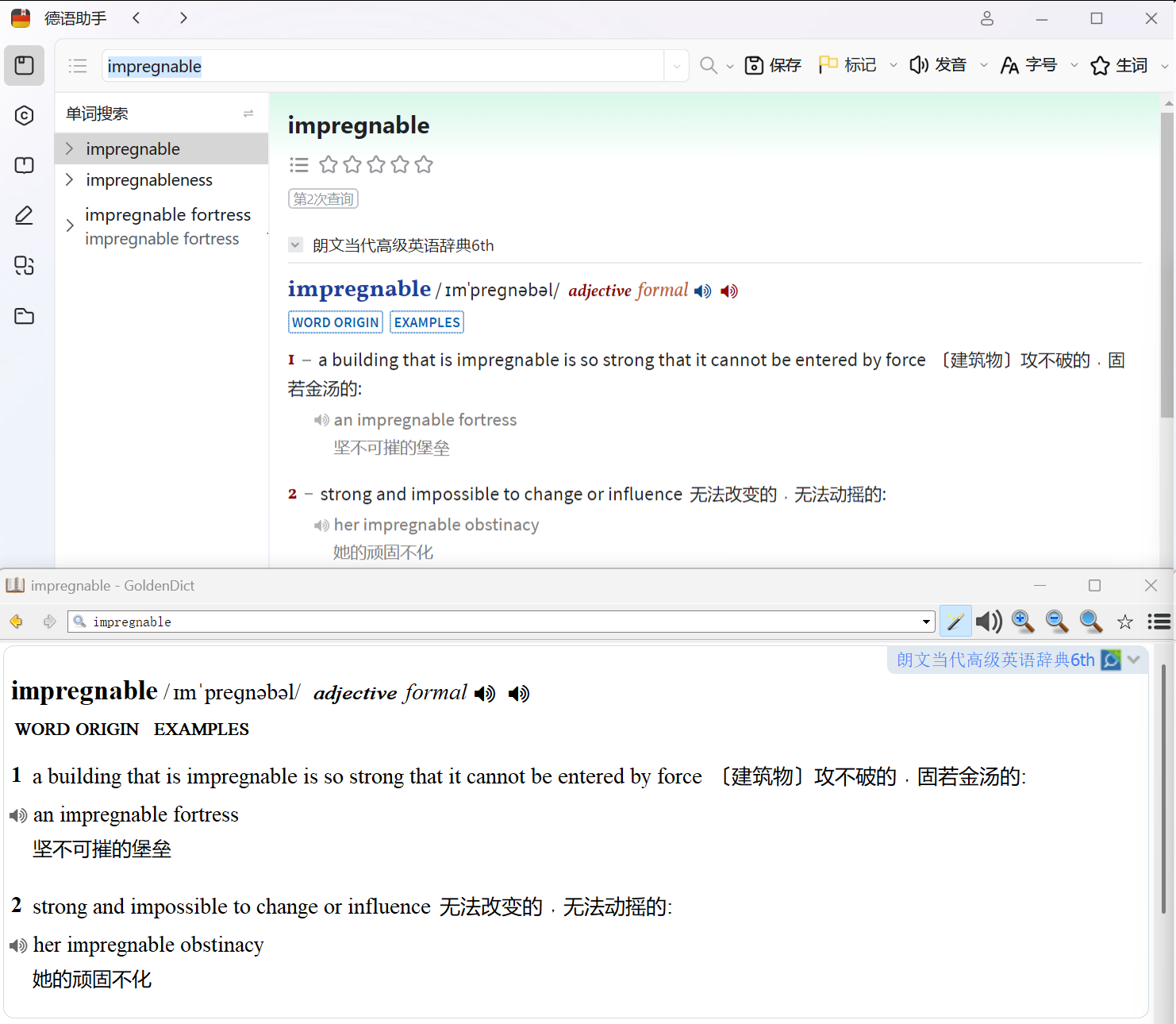This screenshot has width=1176, height=1024.
Task: Open the folder icon in left sidebar
Action: 24,316
